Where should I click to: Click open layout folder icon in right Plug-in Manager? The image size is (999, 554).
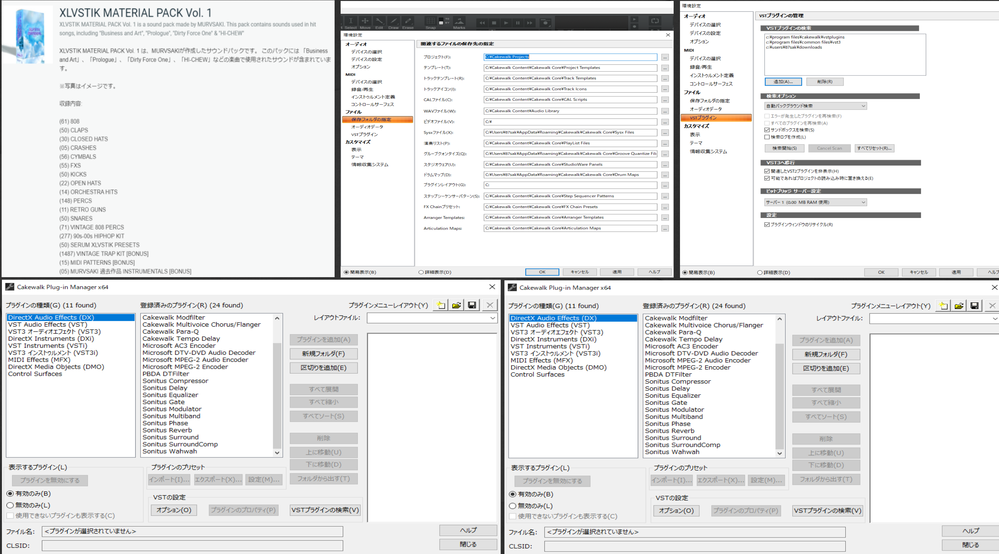point(958,304)
